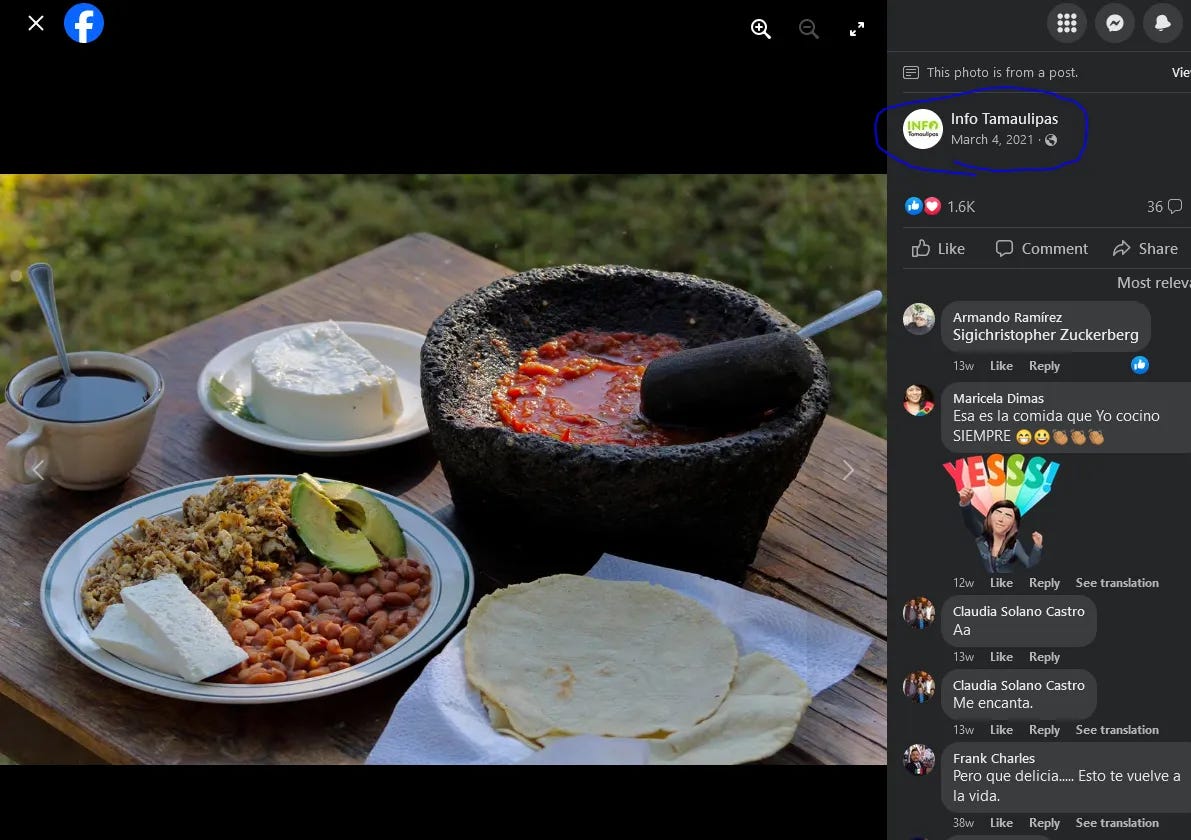Open Frank Charles's profile name
Viewport: 1191px width, 840px height.
(994, 758)
